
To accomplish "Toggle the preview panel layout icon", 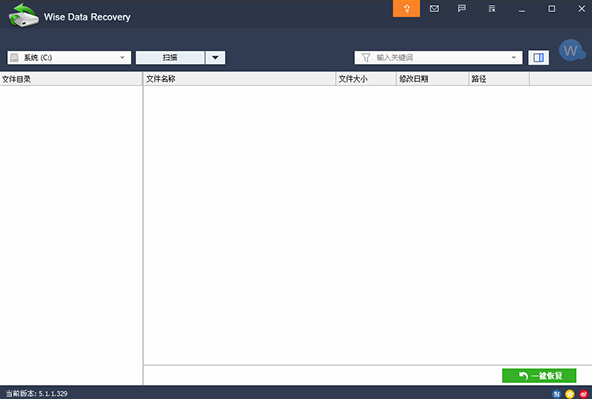I will pos(538,57).
